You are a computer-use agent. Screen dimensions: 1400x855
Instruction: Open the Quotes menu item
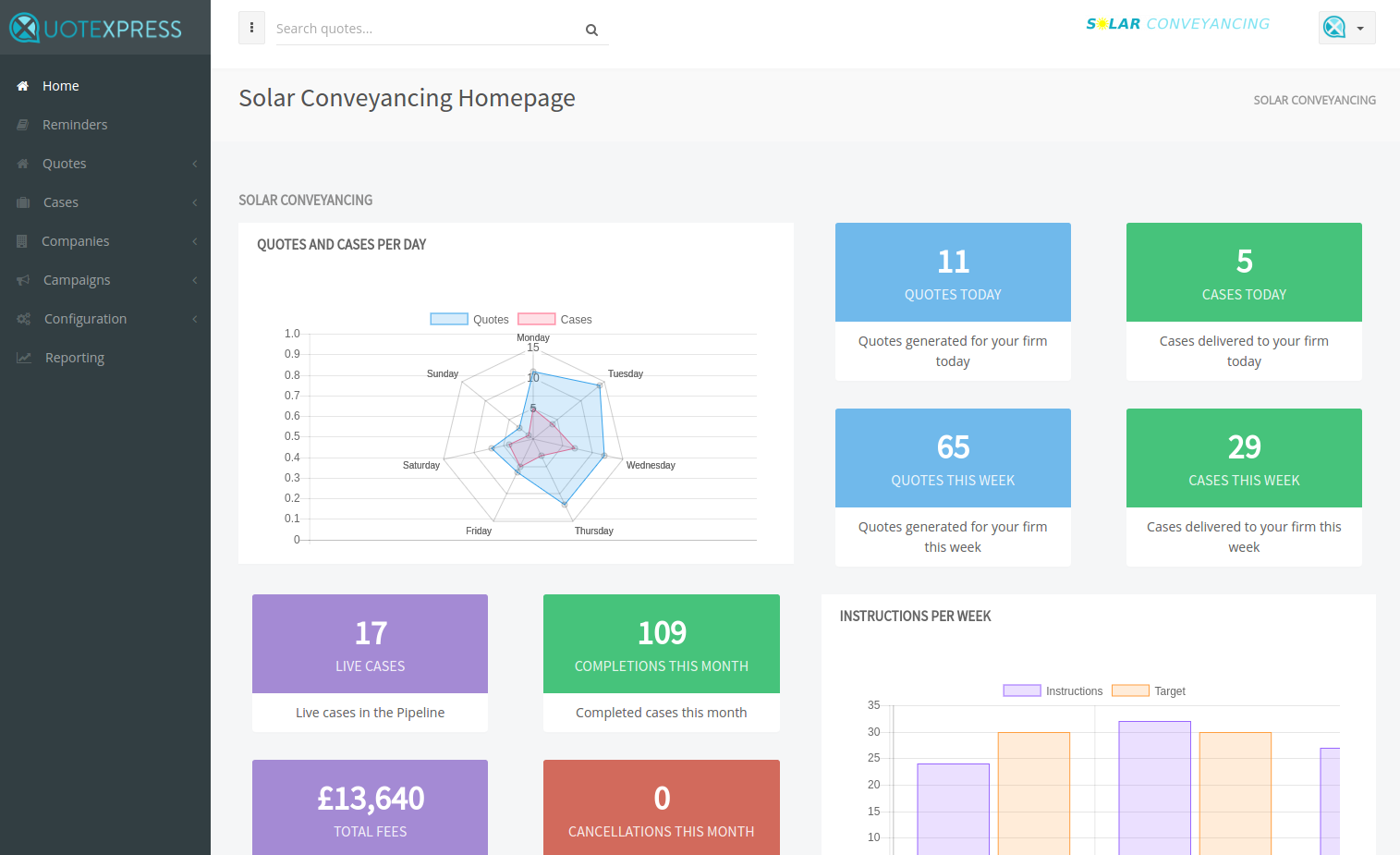105,164
